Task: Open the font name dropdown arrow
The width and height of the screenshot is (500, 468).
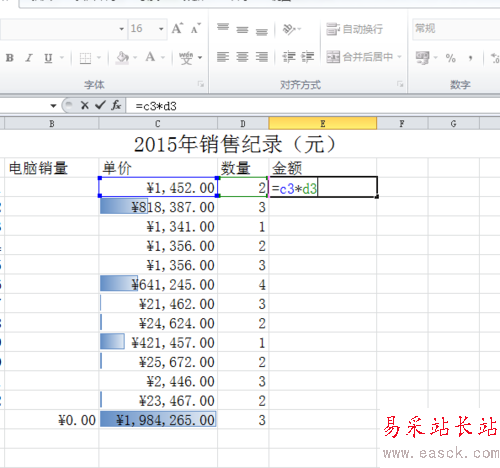Action: [122, 29]
